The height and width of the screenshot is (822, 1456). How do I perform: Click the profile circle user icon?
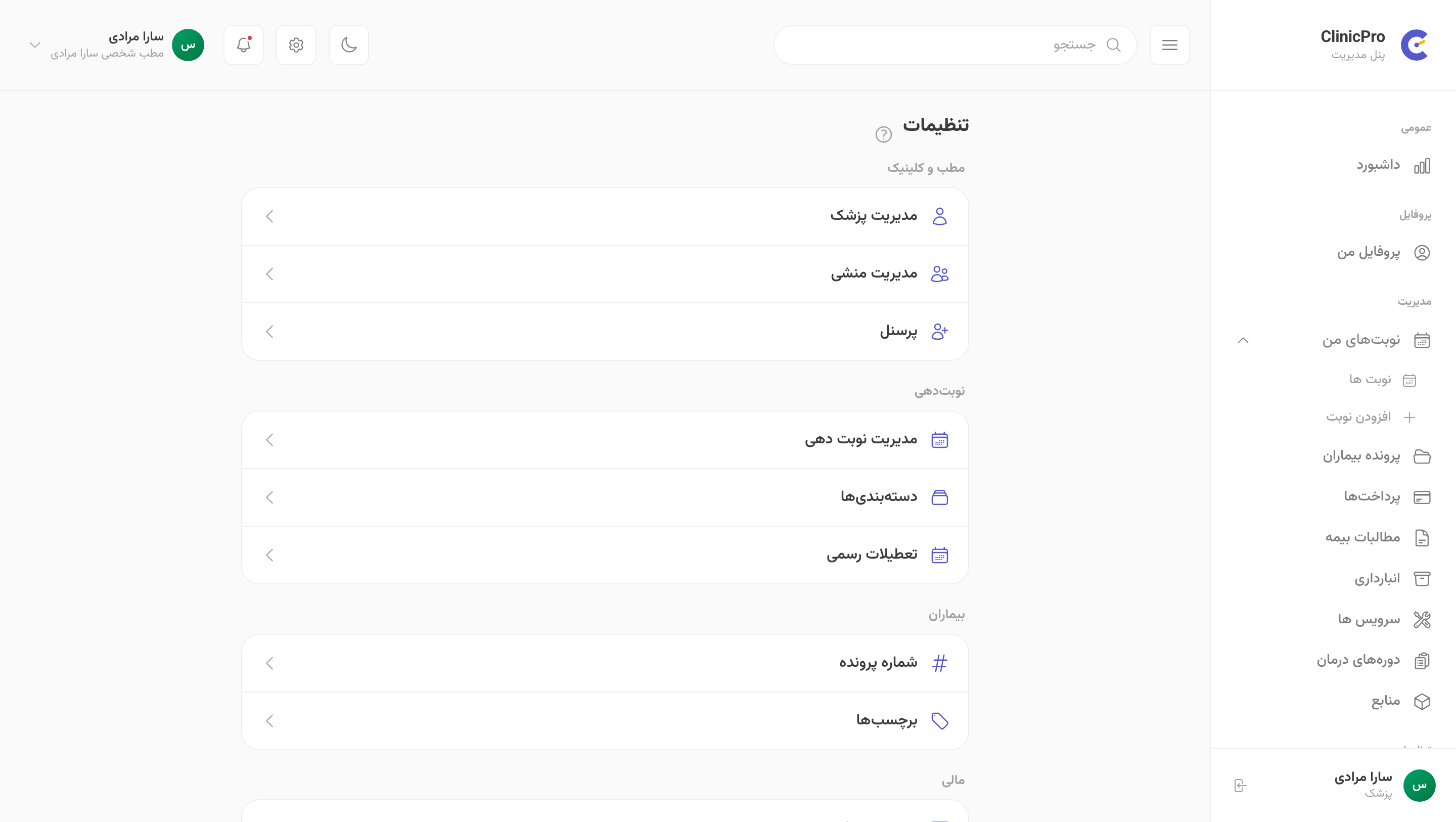[1422, 252]
